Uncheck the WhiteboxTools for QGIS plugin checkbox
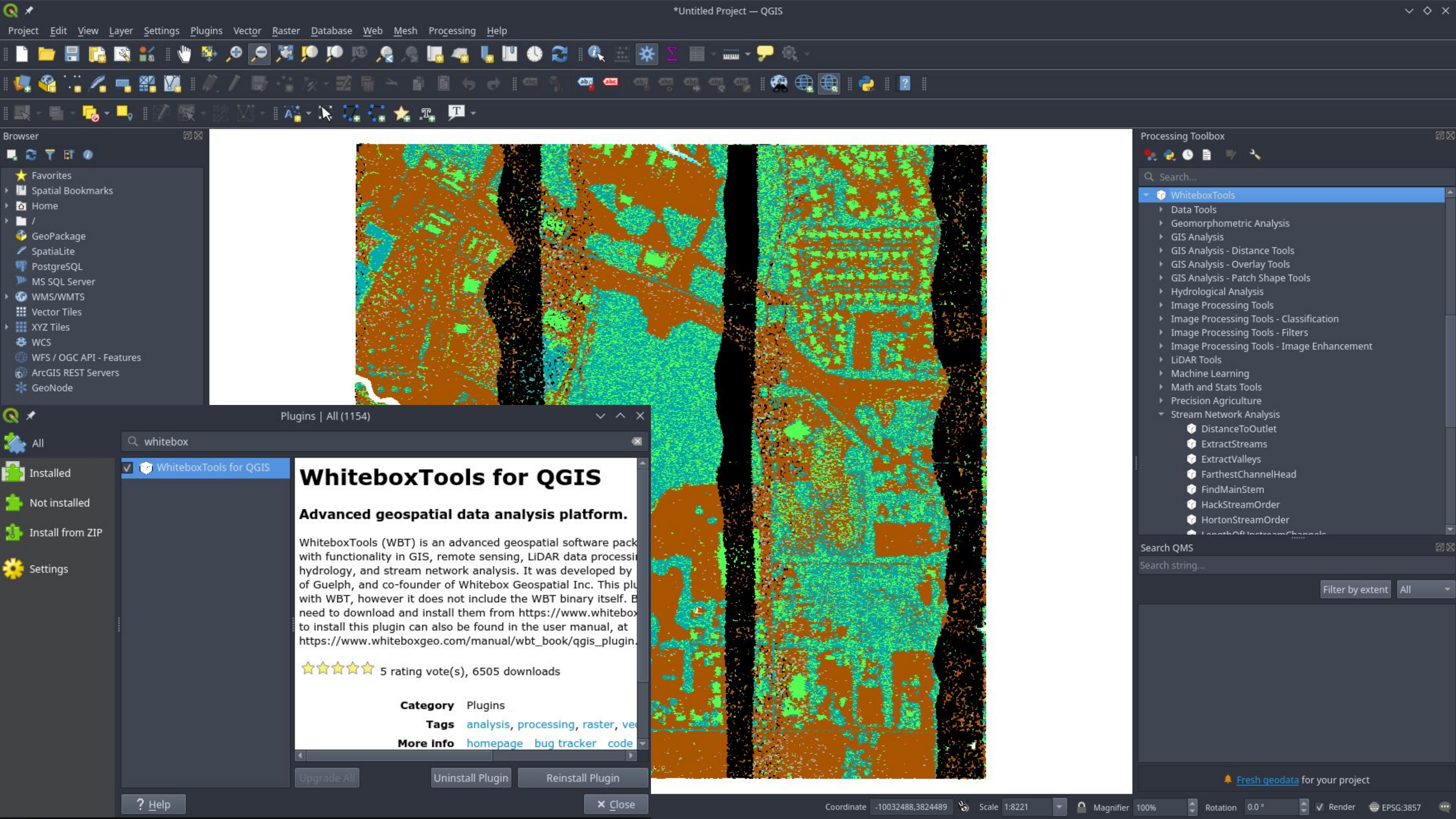 point(128,467)
